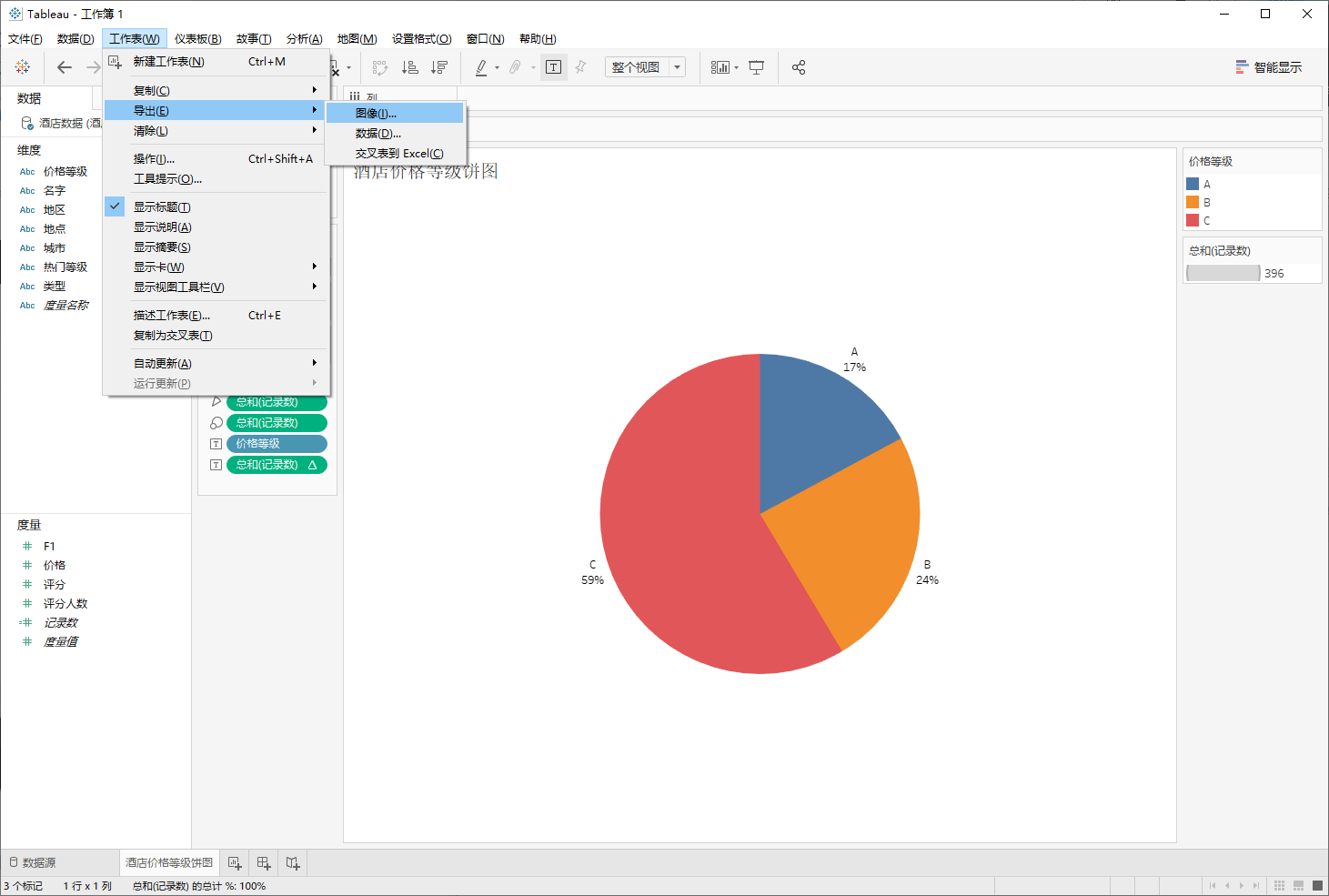Toggle the show mark labels T icon

tap(553, 67)
